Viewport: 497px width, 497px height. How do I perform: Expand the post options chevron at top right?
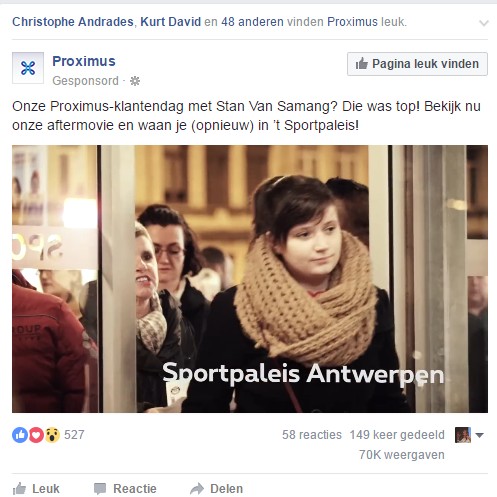tap(484, 23)
